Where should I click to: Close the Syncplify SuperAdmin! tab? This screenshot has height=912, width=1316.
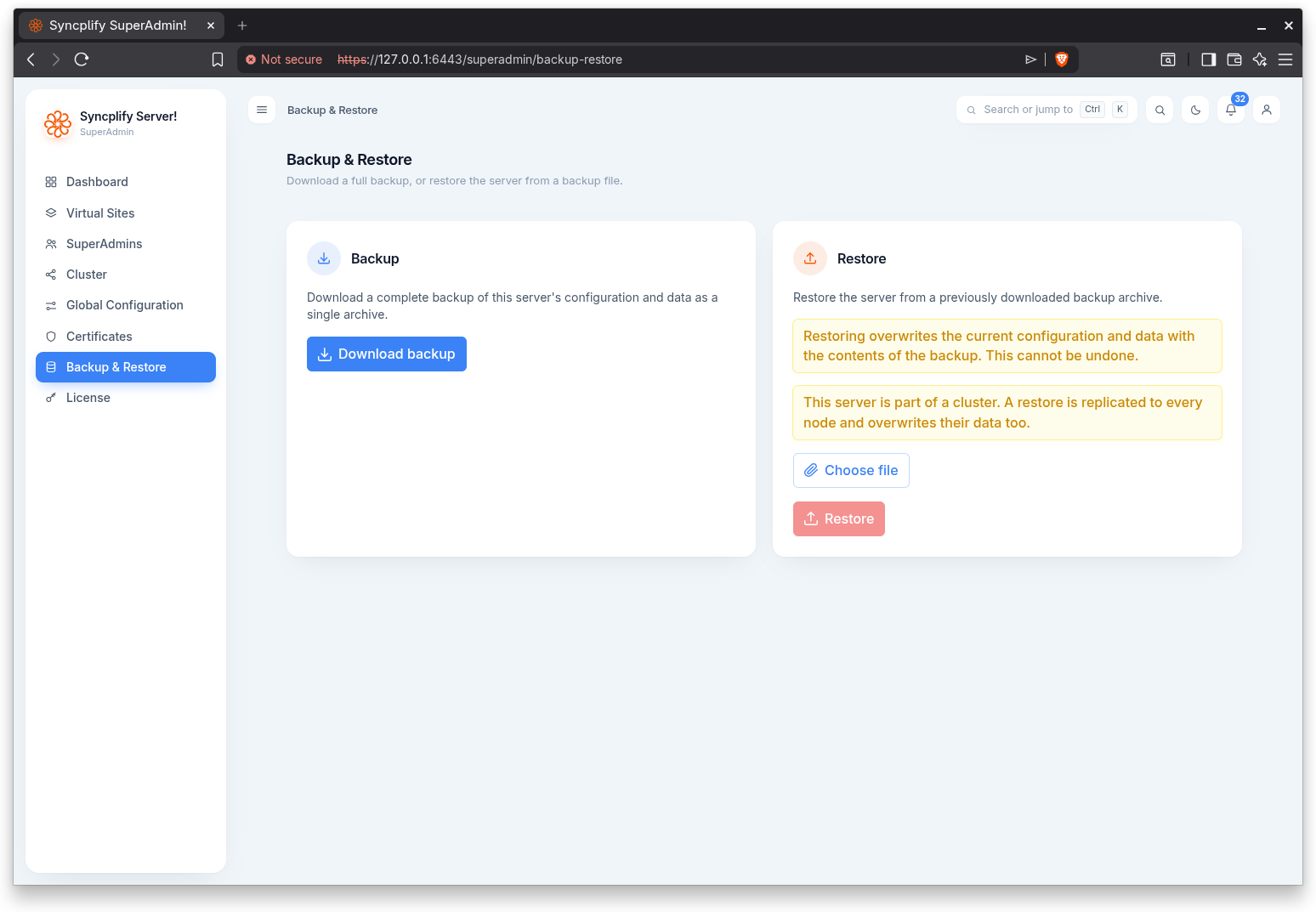211,25
